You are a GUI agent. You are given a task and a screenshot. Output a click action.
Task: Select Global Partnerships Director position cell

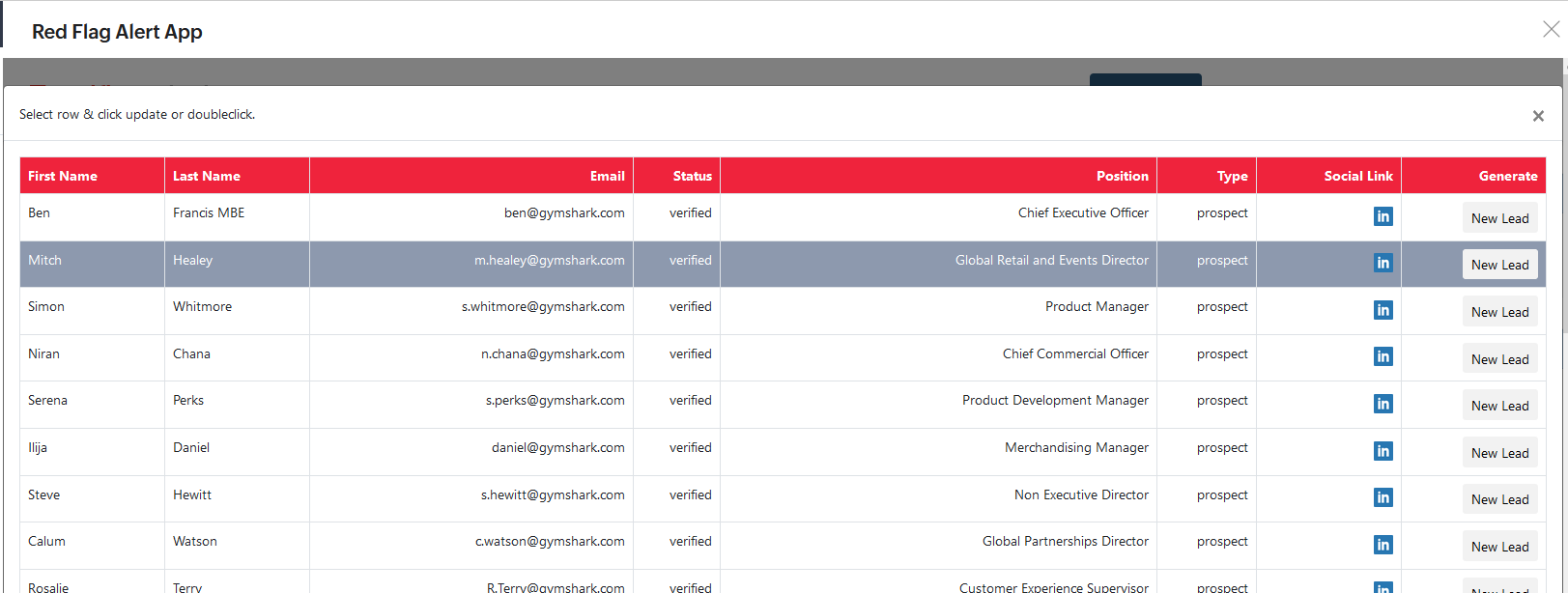click(x=938, y=546)
